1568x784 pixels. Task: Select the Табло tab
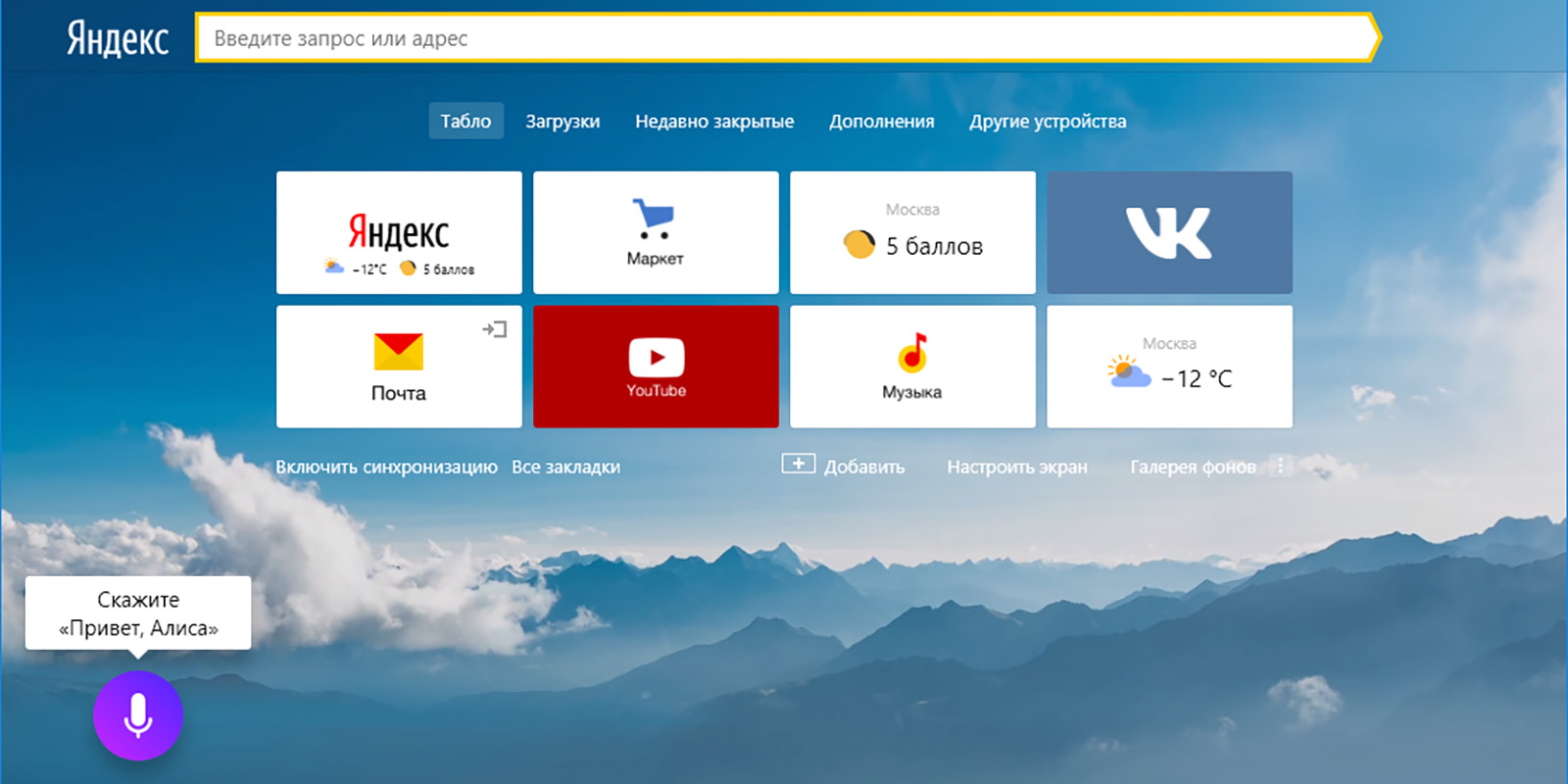tap(465, 121)
